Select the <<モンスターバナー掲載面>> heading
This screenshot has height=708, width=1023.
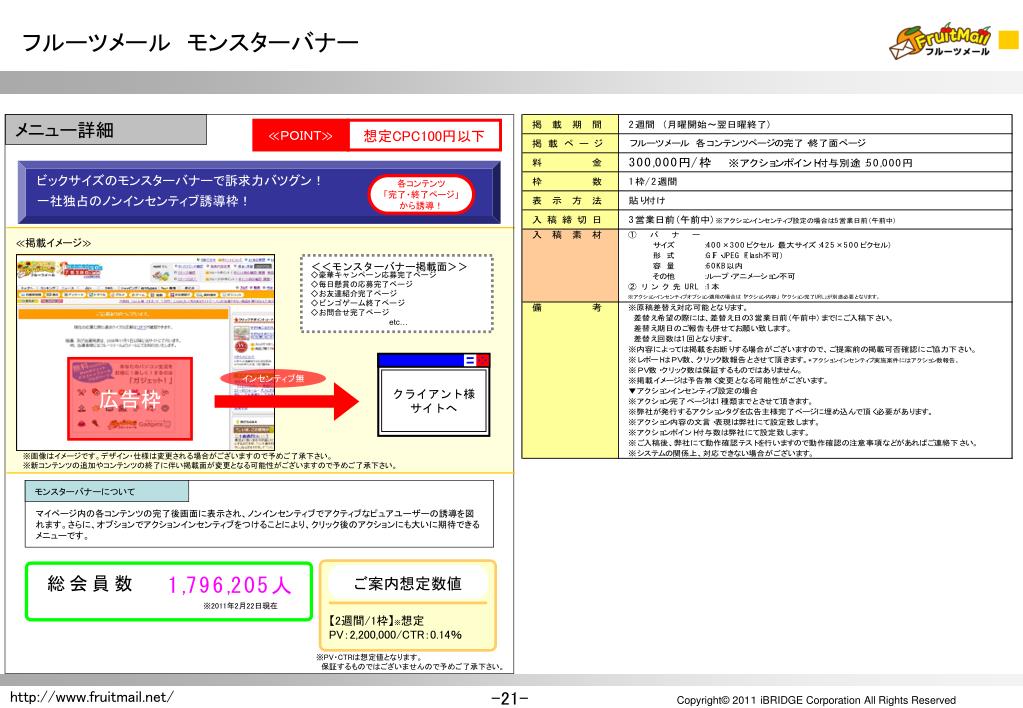point(389,266)
